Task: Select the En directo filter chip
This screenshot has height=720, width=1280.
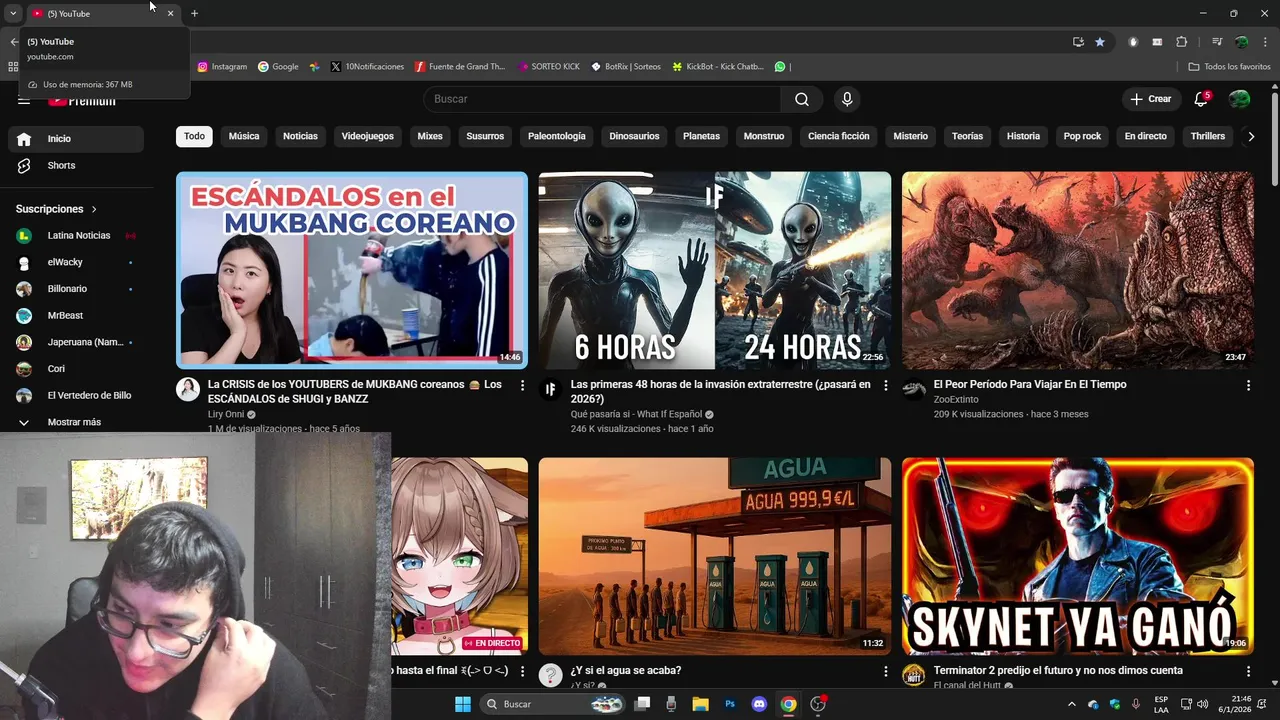Action: coord(1146,136)
